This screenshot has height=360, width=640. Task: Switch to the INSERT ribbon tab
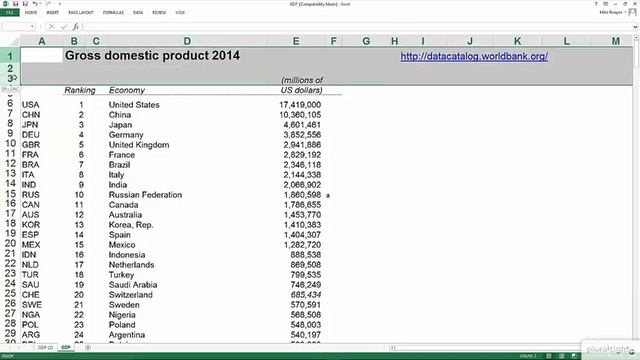(53, 13)
